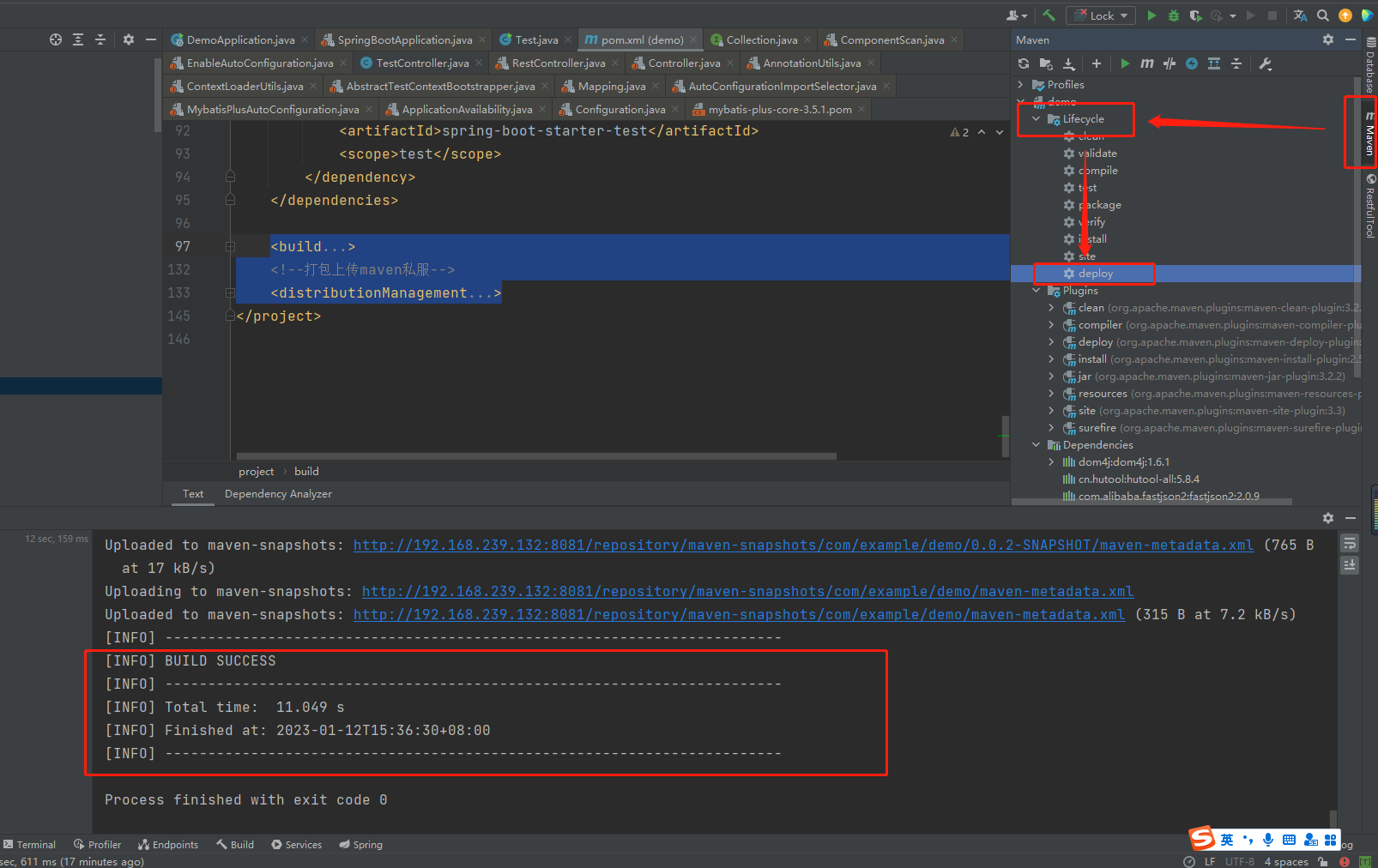Click the orange update arrow icon

pyautogui.click(x=1345, y=15)
